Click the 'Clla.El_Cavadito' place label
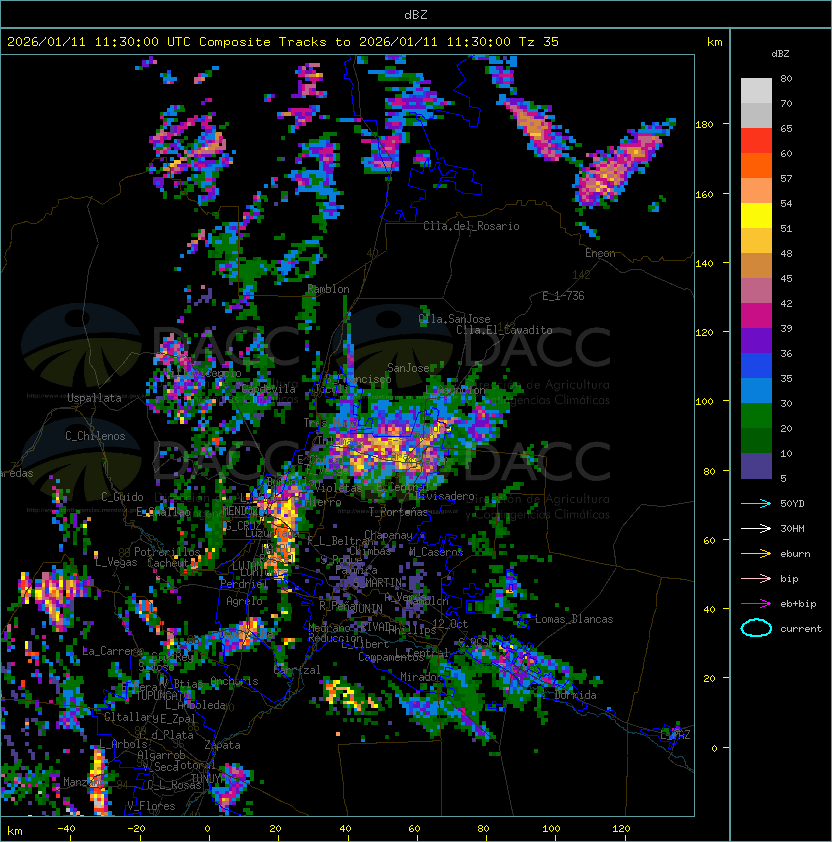The height and width of the screenshot is (842, 832). [504, 330]
